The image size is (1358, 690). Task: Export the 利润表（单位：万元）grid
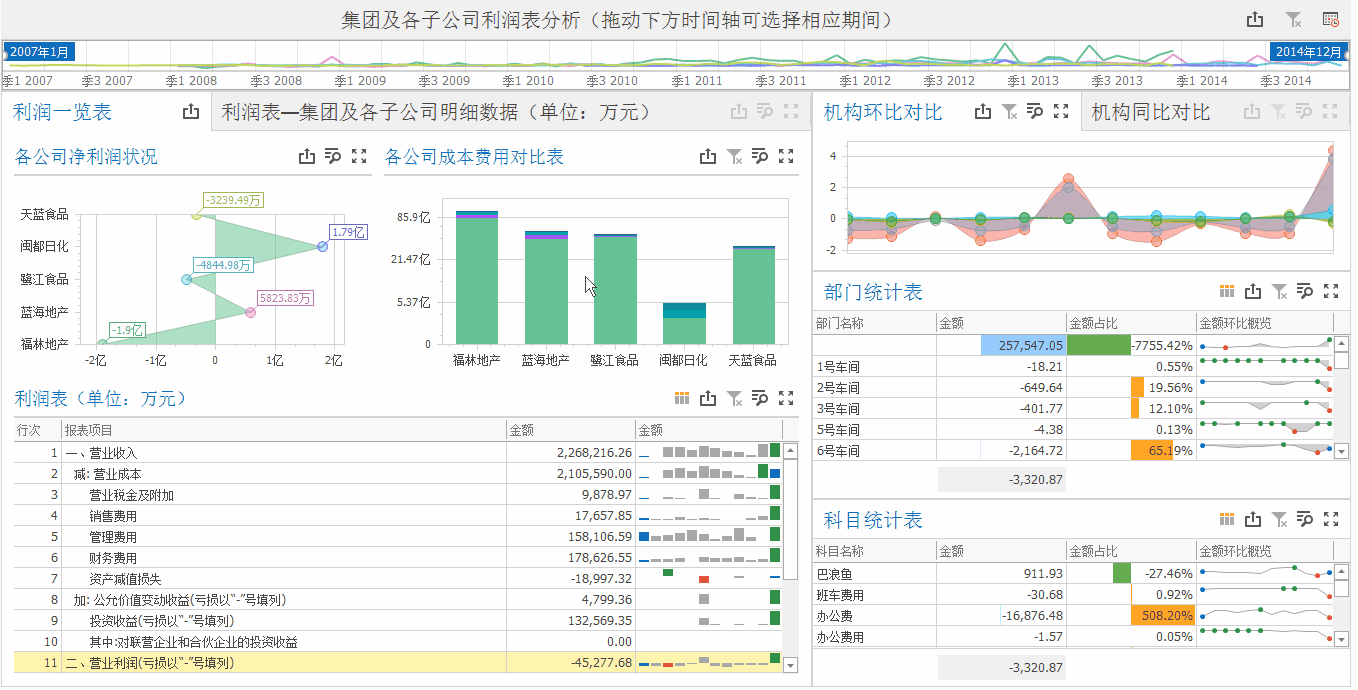(708, 398)
